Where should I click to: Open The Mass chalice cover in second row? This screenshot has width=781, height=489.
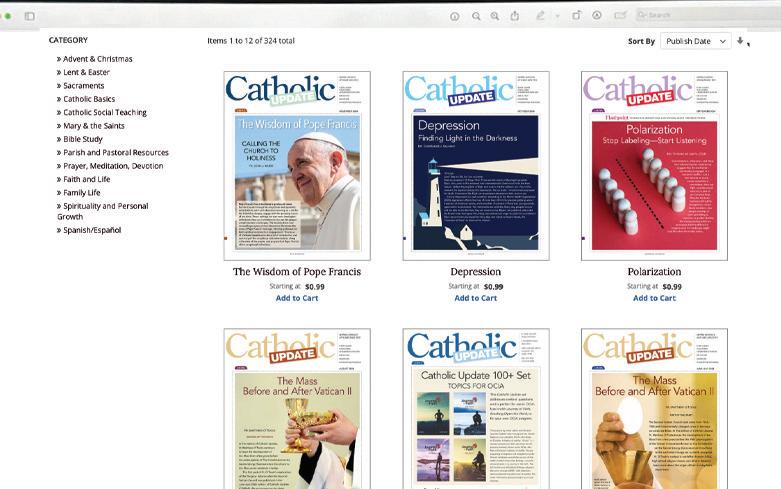tap(297, 408)
